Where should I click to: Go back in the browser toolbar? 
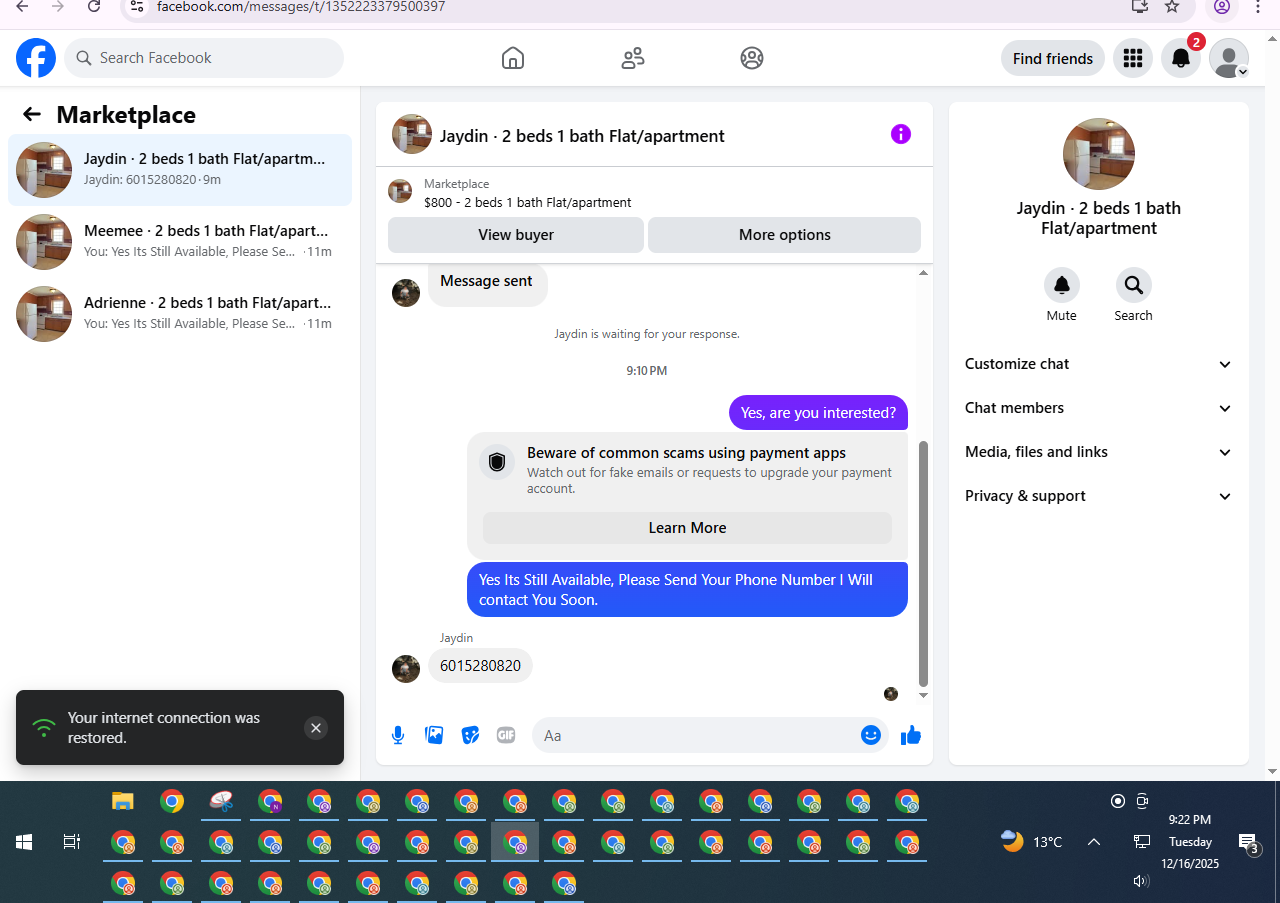point(22,6)
